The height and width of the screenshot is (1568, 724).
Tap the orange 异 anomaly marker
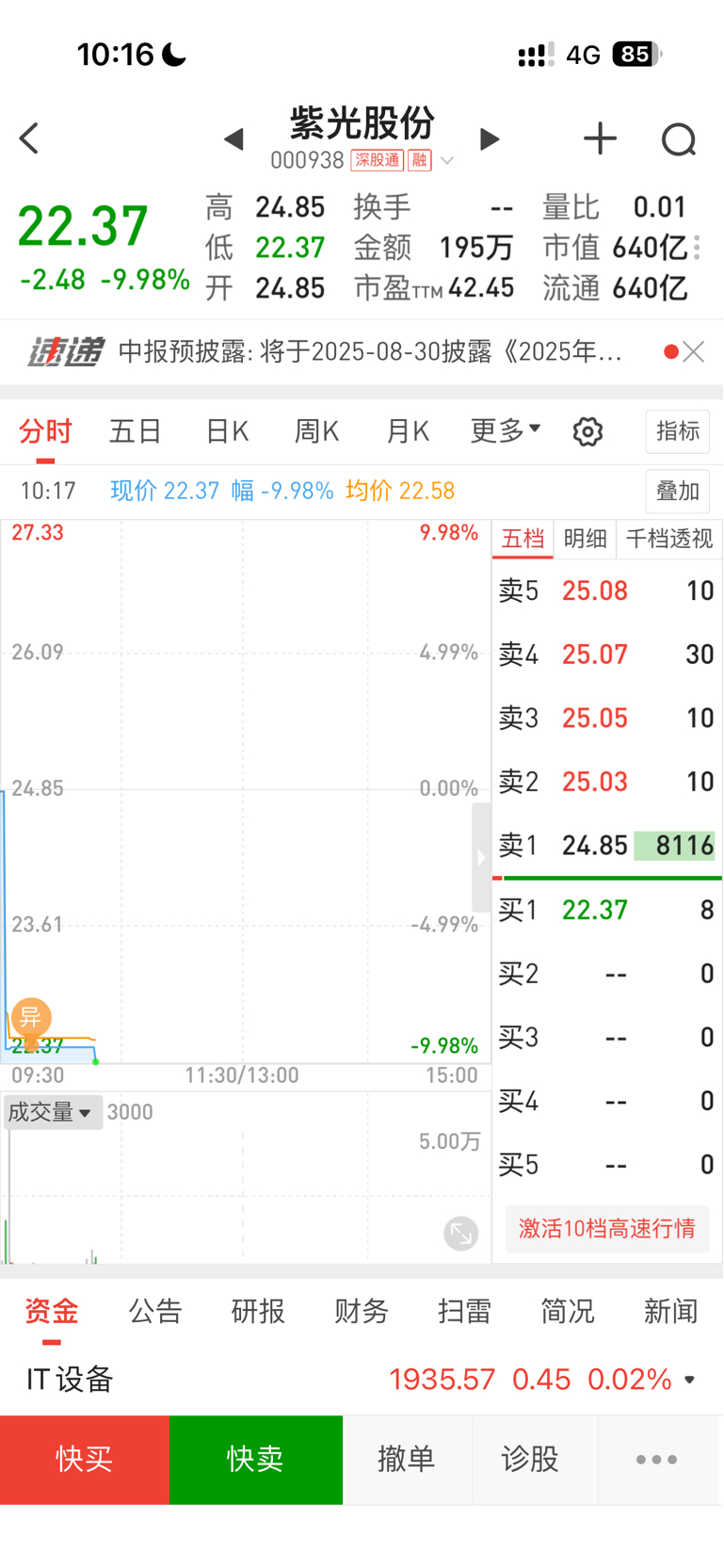click(x=31, y=1017)
